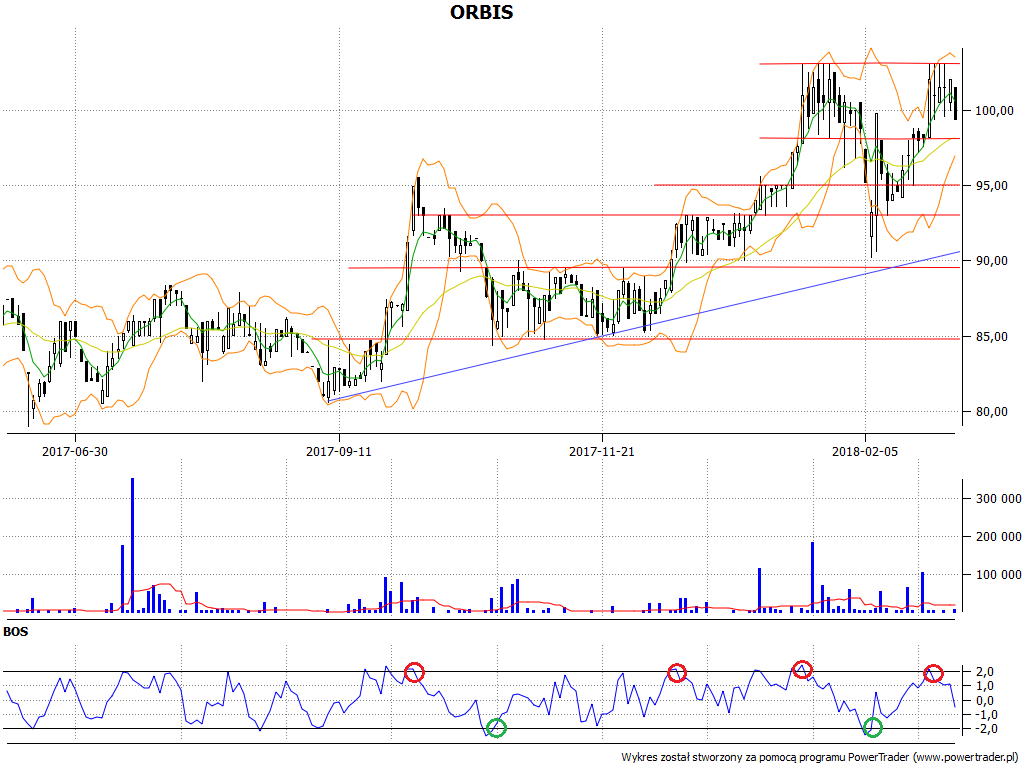Image resolution: width=1024 pixels, height=768 pixels.
Task: Click the BOS indicator label
Action: (x=16, y=632)
